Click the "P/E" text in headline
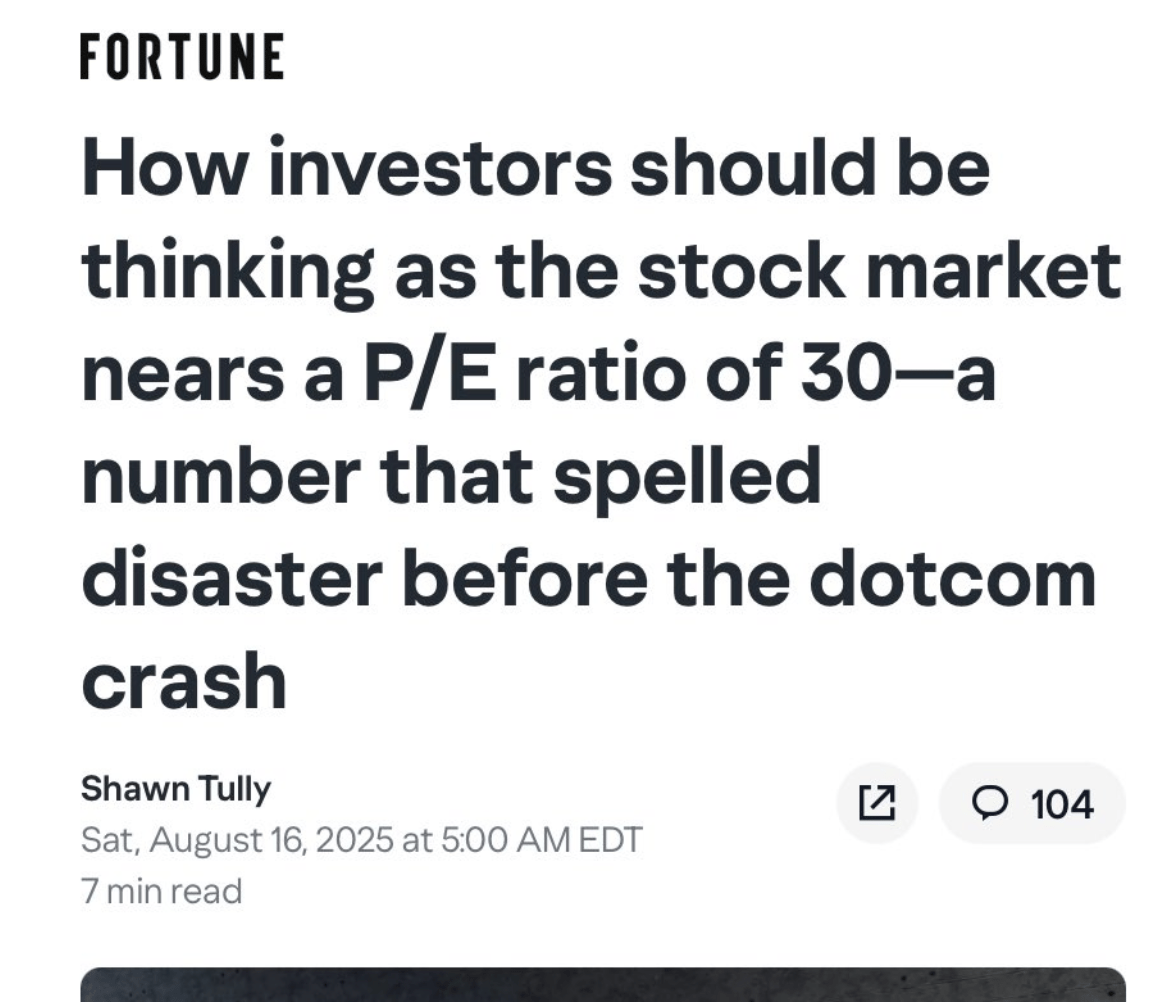The width and height of the screenshot is (1158, 1002). point(428,373)
